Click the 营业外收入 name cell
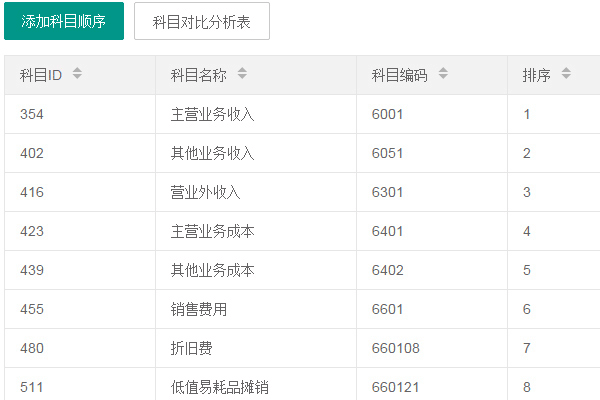Screen dimensions: 600x400 (206, 192)
